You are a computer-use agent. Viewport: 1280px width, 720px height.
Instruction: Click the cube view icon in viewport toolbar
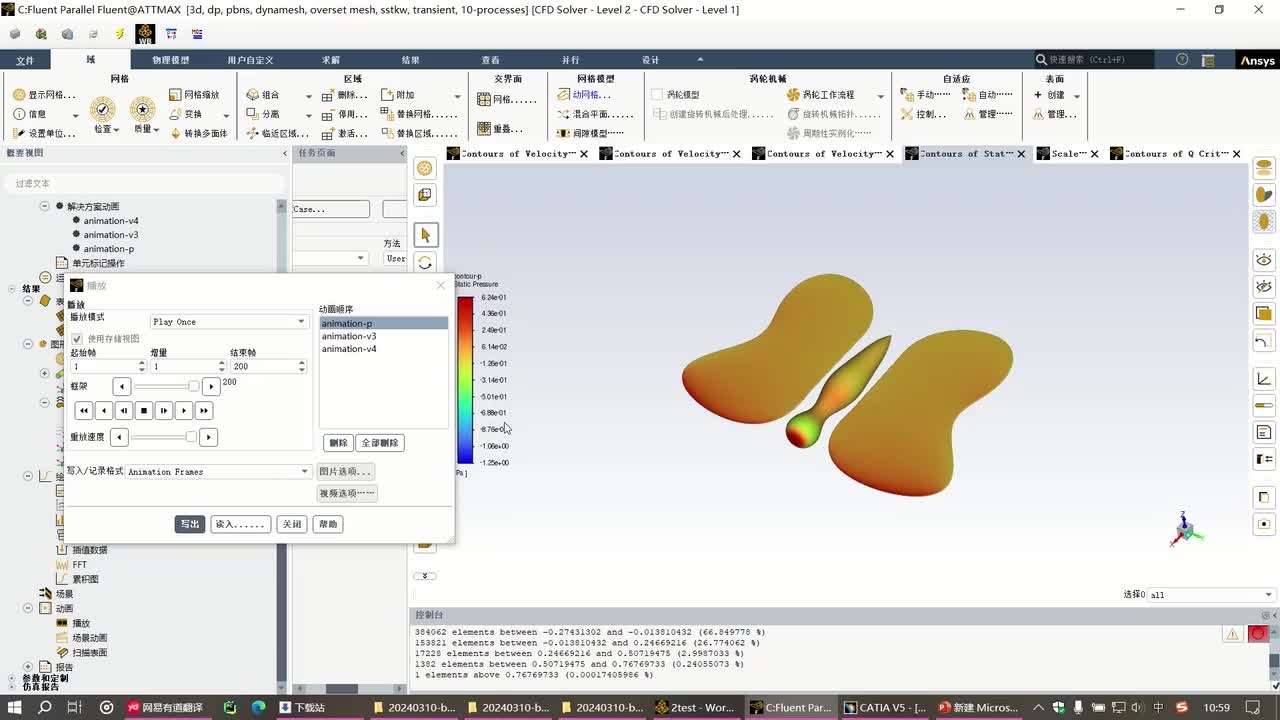425,195
